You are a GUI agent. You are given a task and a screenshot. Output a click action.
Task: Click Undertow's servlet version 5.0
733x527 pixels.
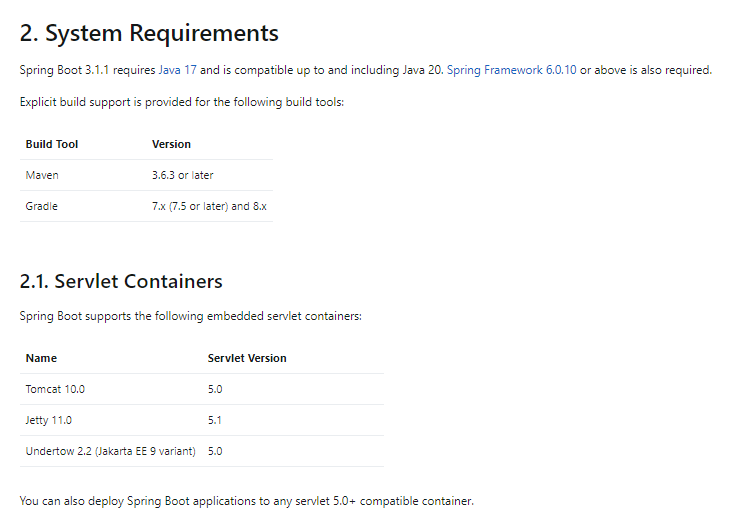click(215, 451)
